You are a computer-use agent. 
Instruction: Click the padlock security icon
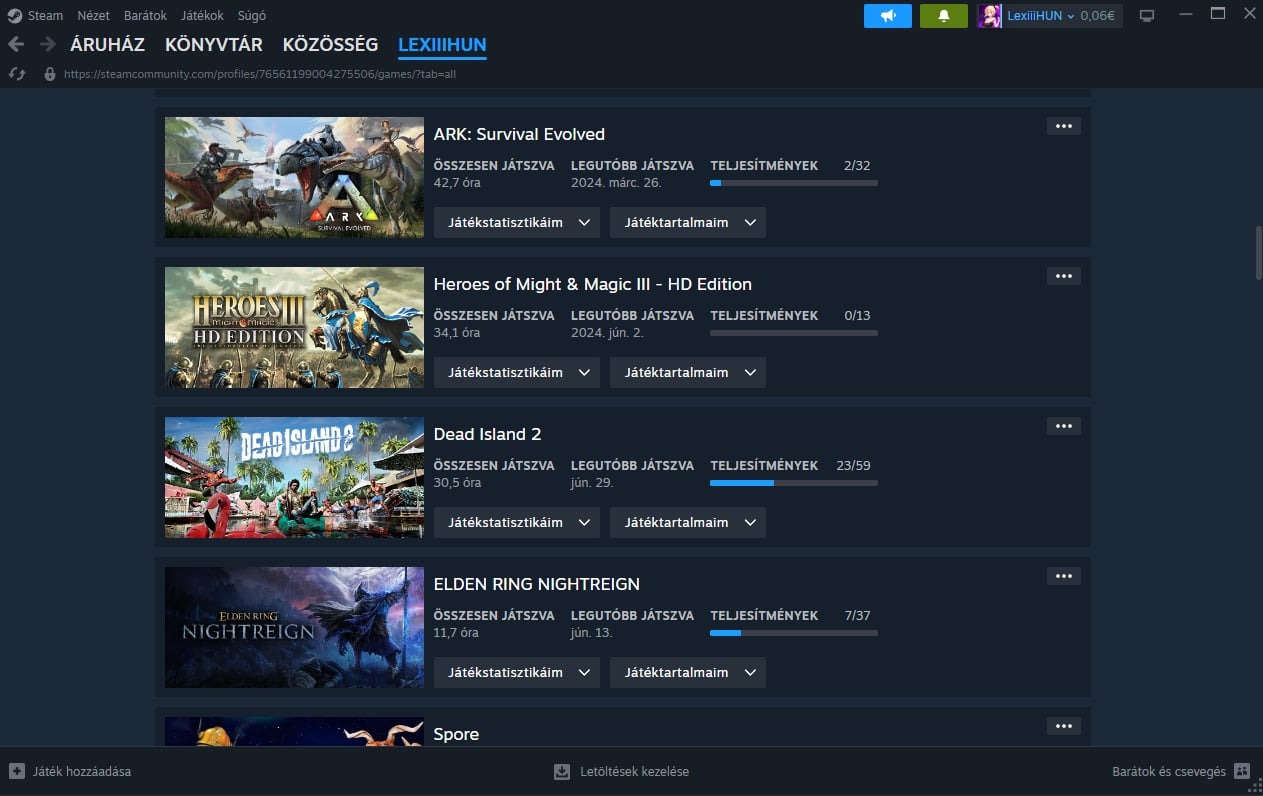pos(50,74)
